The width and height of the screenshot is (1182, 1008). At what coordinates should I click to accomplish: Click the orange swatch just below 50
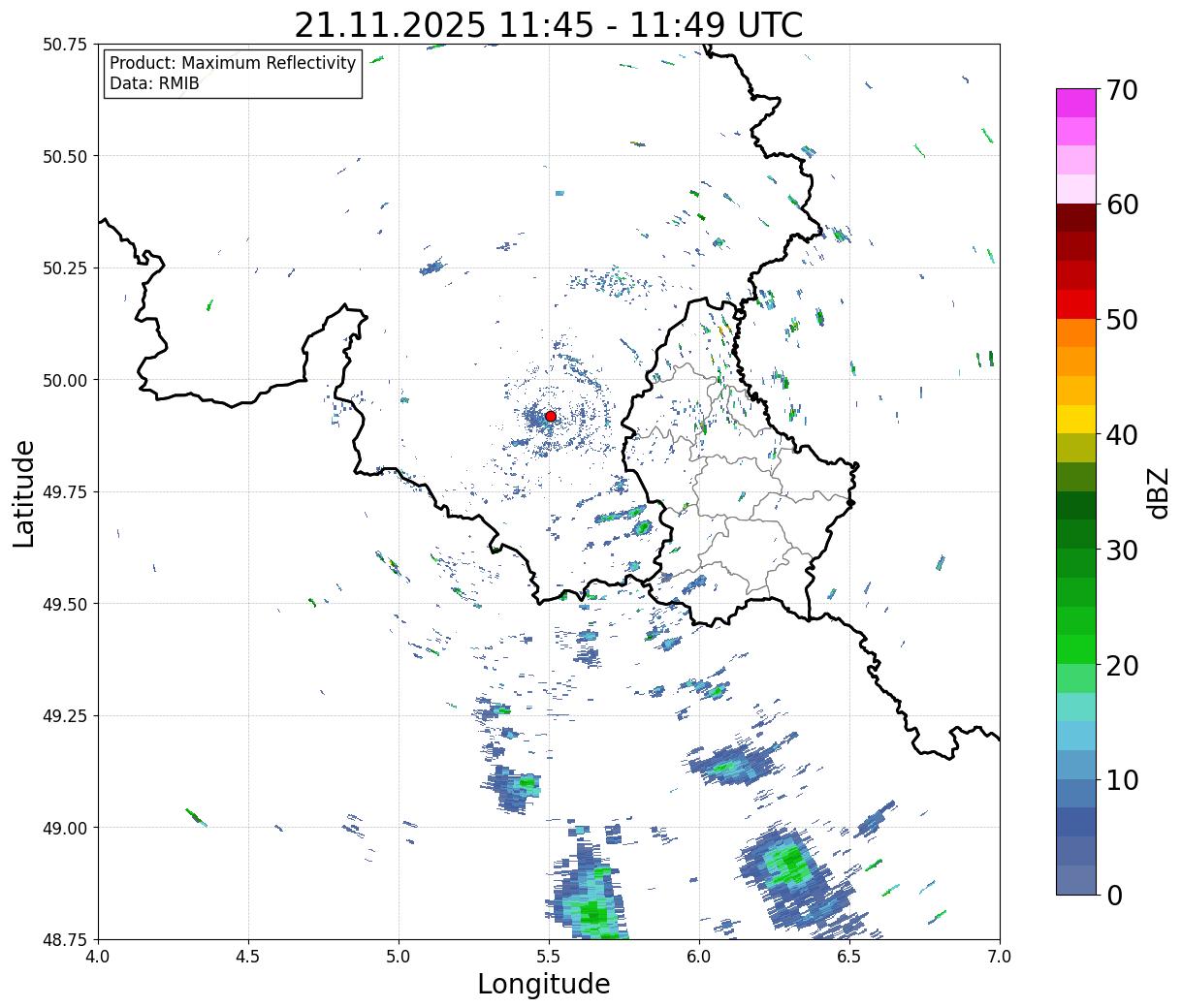click(1076, 333)
